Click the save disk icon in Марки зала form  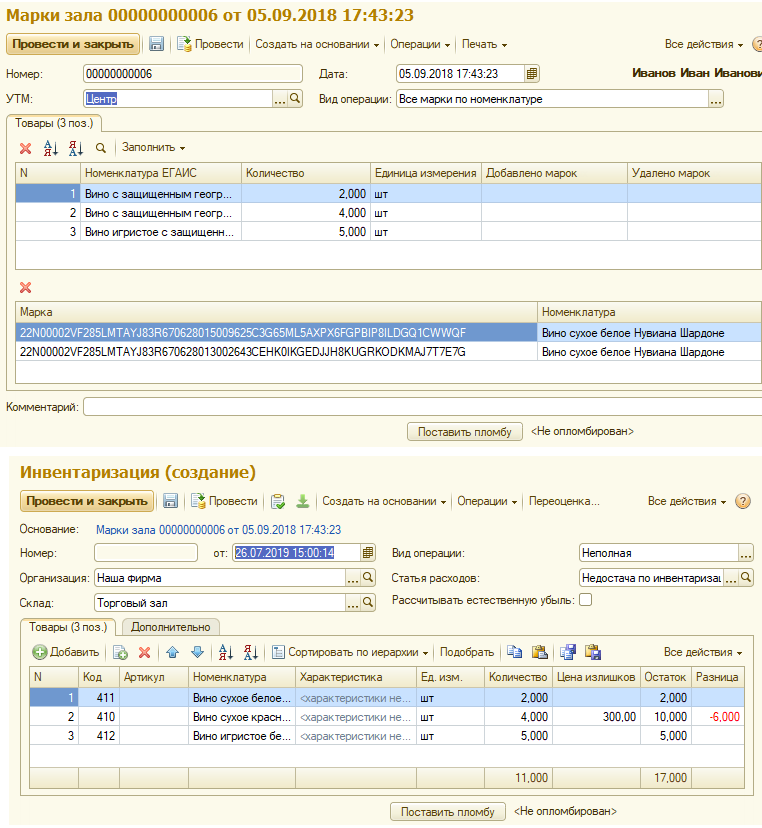[x=157, y=44]
